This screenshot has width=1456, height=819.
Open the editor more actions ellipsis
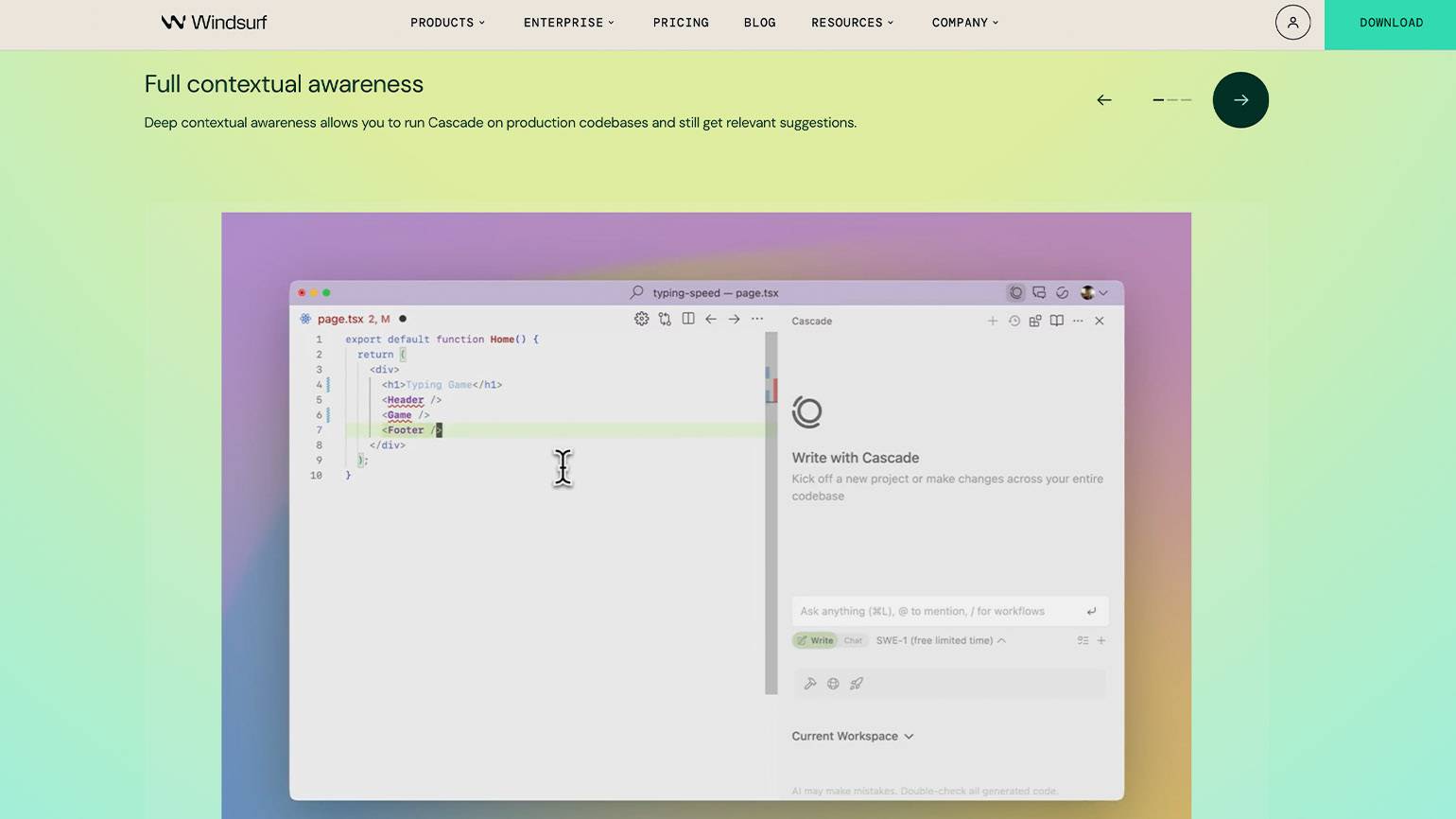click(757, 320)
